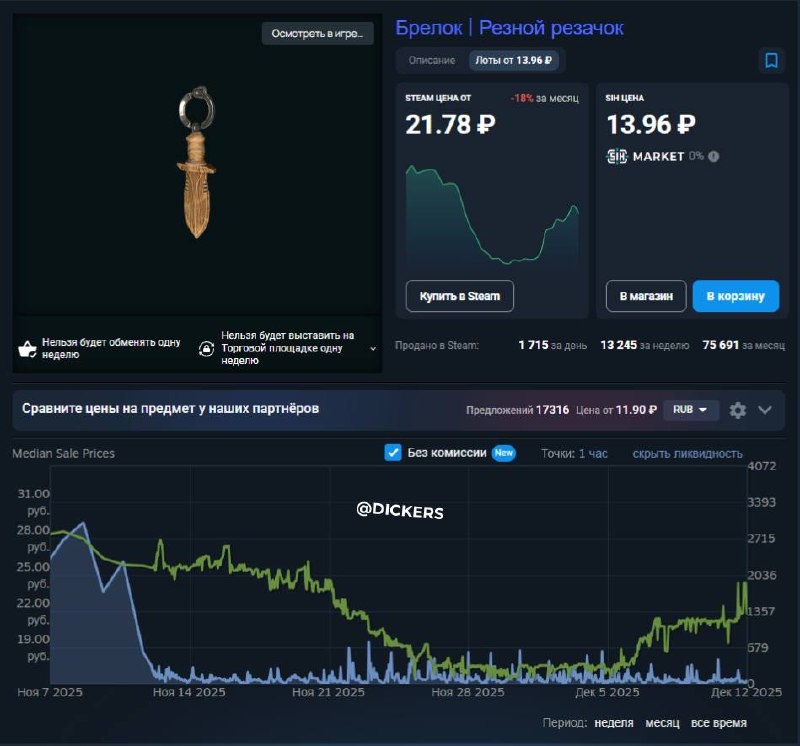This screenshot has height=746, width=800.
Task: Uncheck the 'Без комиссии' checkbox
Action: click(393, 453)
